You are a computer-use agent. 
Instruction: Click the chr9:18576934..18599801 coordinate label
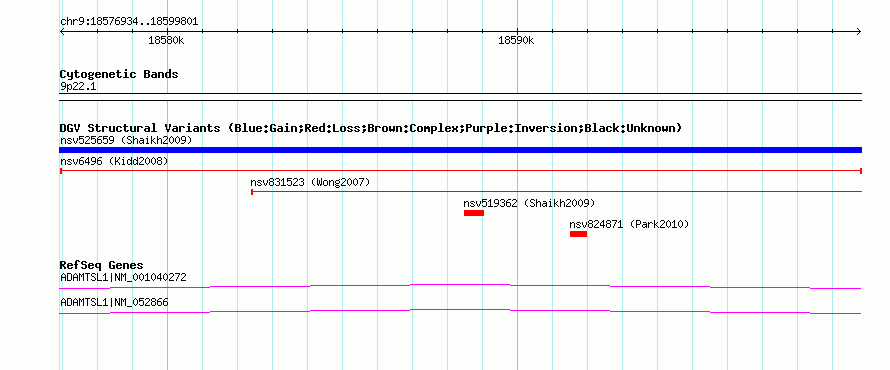click(129, 22)
